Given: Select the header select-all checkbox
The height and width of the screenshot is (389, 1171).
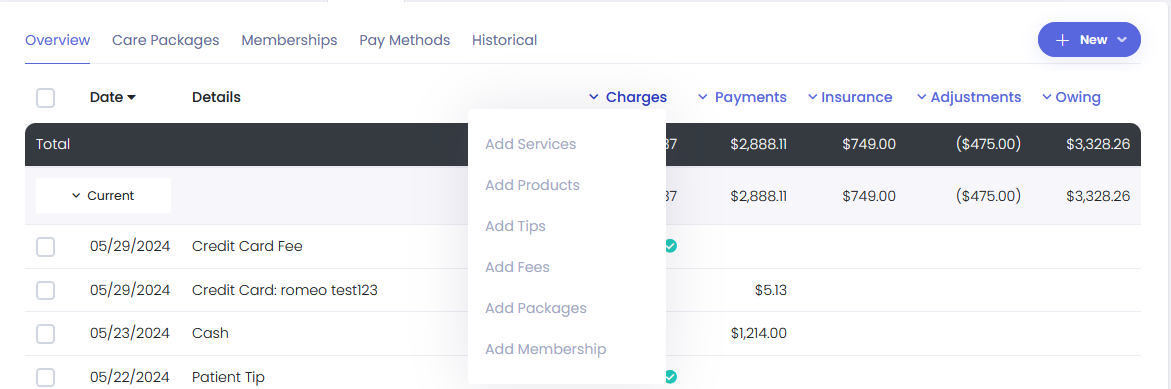Looking at the screenshot, I should coord(46,97).
